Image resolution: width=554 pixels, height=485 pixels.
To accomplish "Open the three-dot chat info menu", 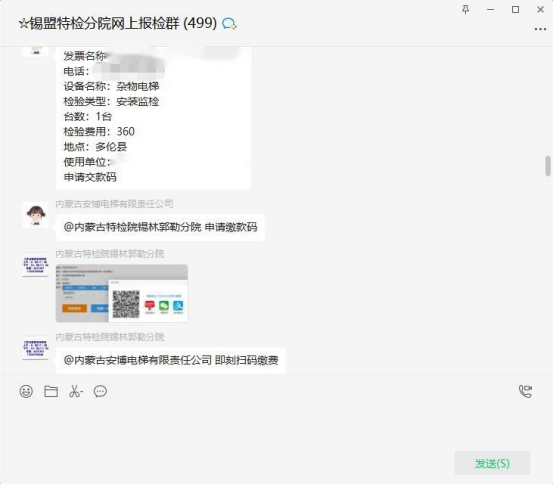I will [540, 29].
